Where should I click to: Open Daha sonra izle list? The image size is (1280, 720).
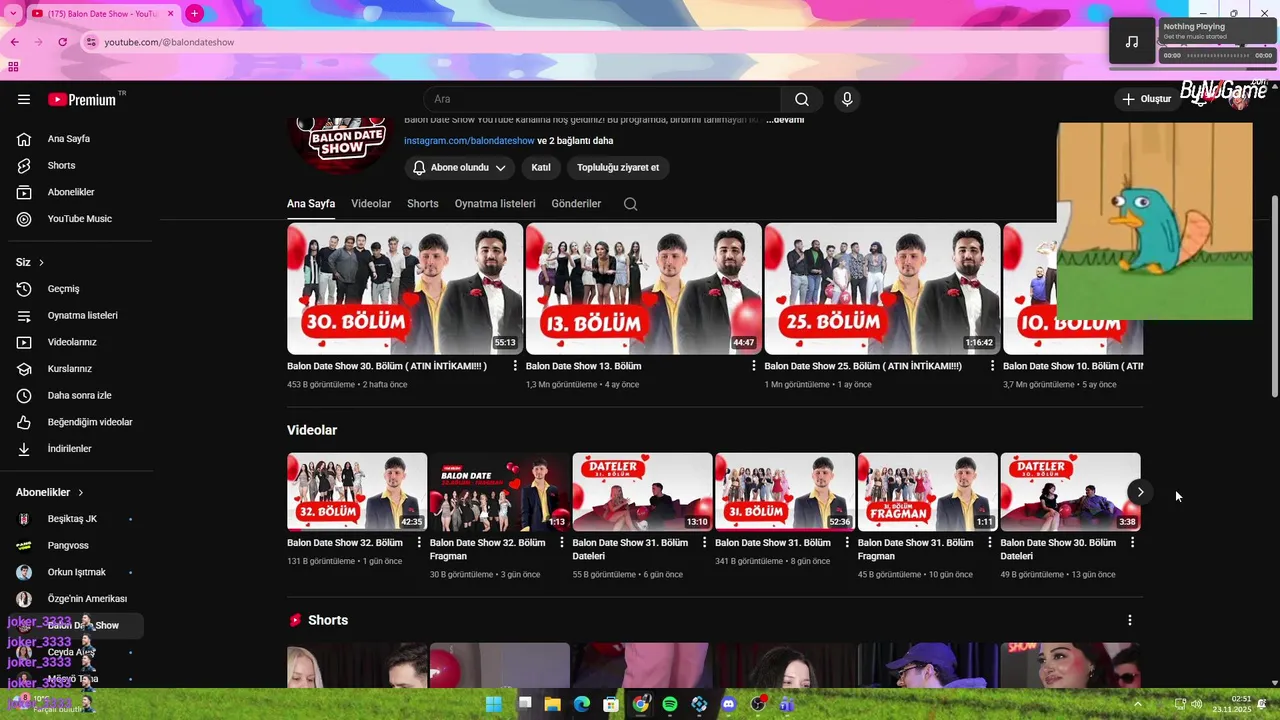click(78, 395)
